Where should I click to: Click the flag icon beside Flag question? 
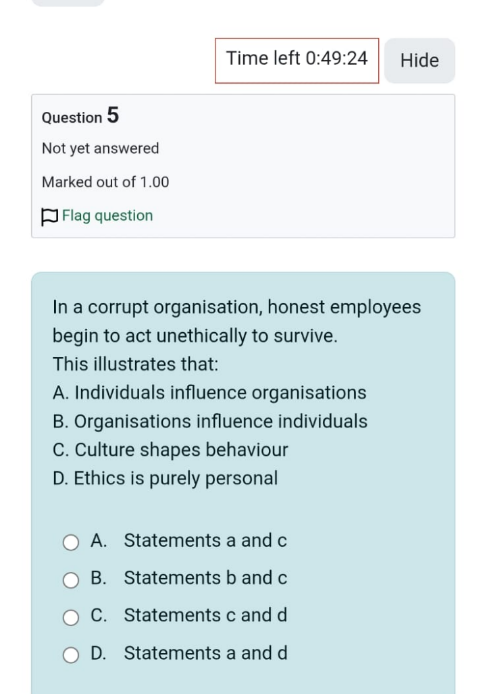coord(49,217)
